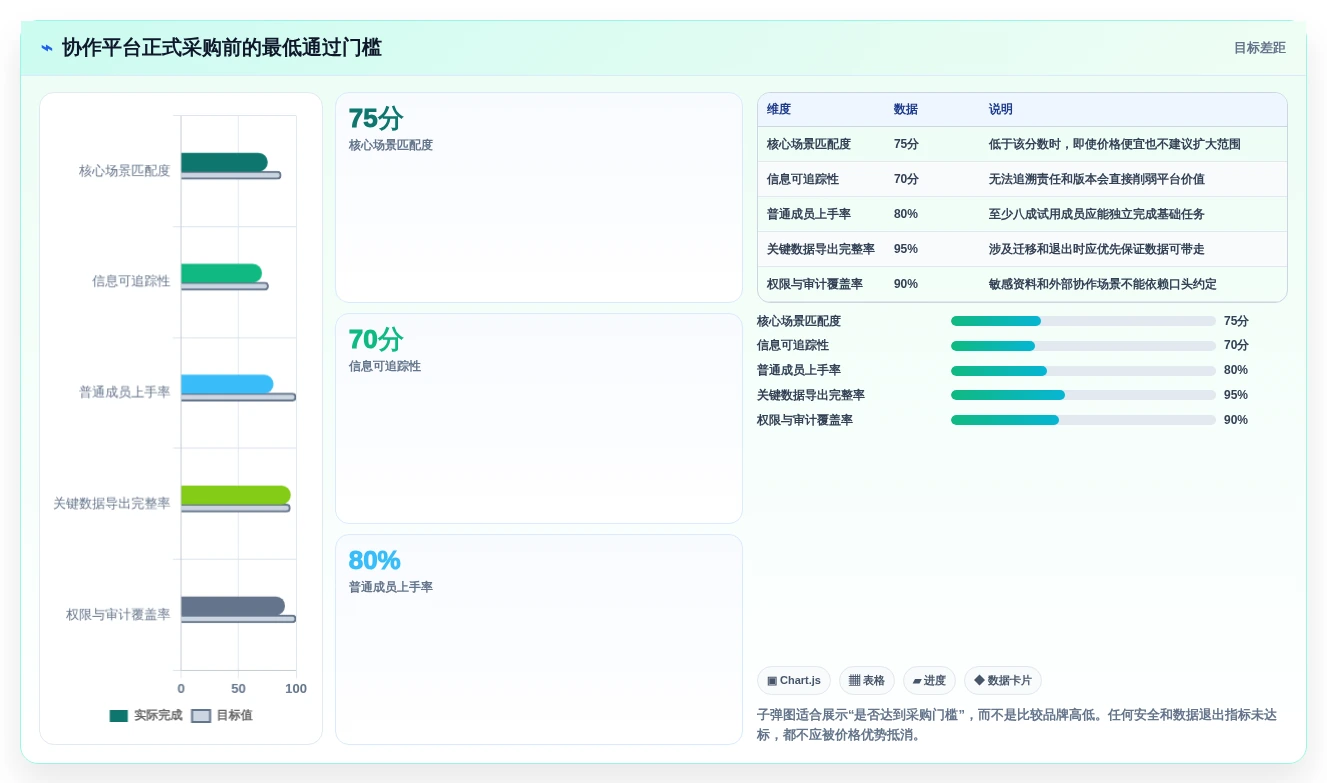Select the 进度 tag chip
The width and height of the screenshot is (1327, 783).
pos(929,681)
